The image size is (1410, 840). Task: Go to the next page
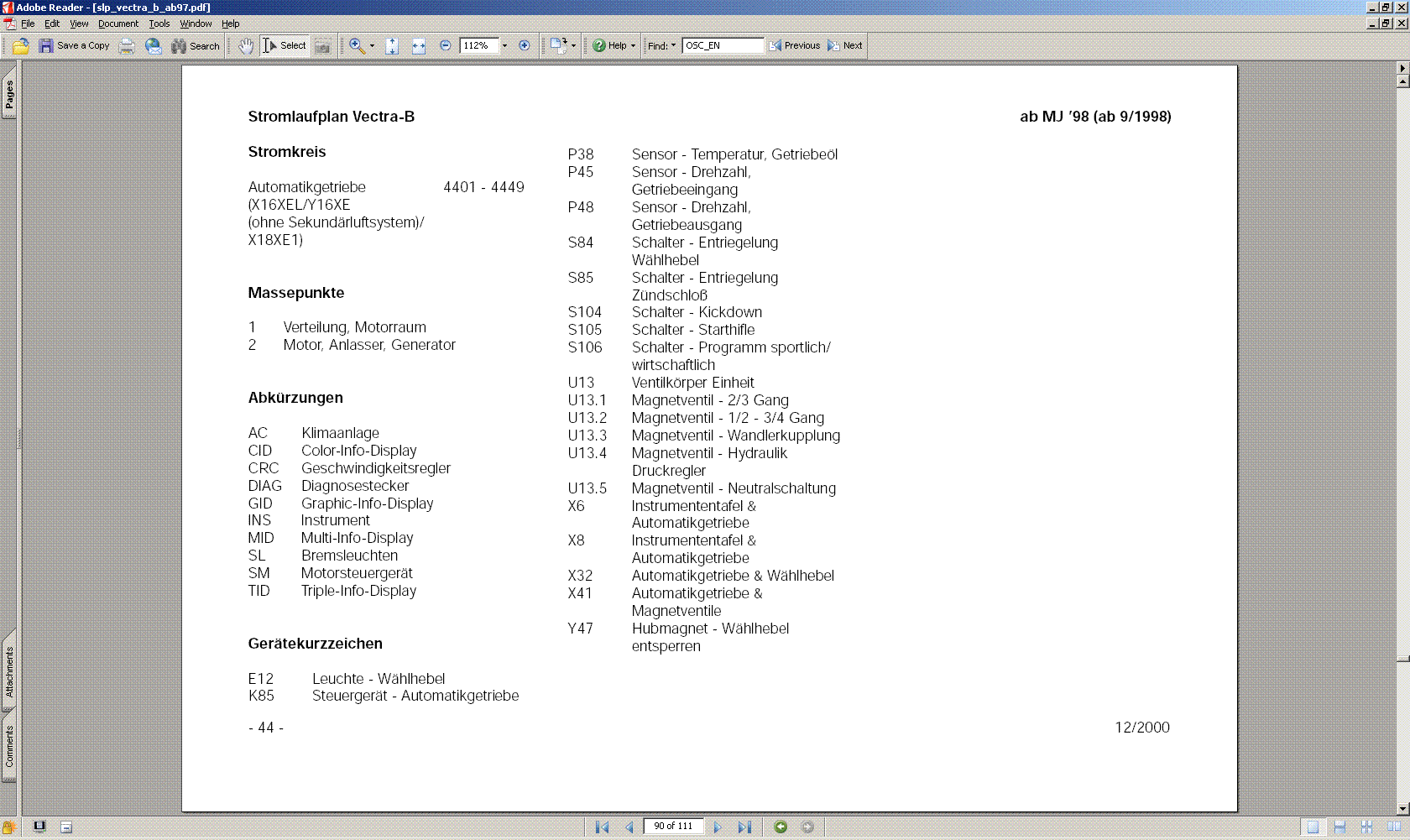pos(718,827)
